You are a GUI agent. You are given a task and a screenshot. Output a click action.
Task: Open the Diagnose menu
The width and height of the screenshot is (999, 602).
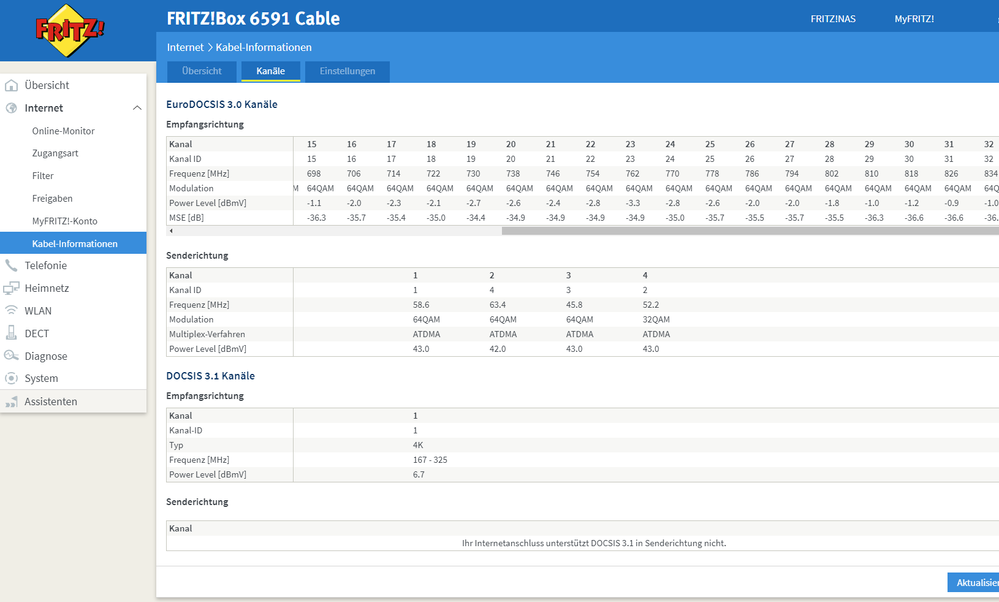point(46,356)
